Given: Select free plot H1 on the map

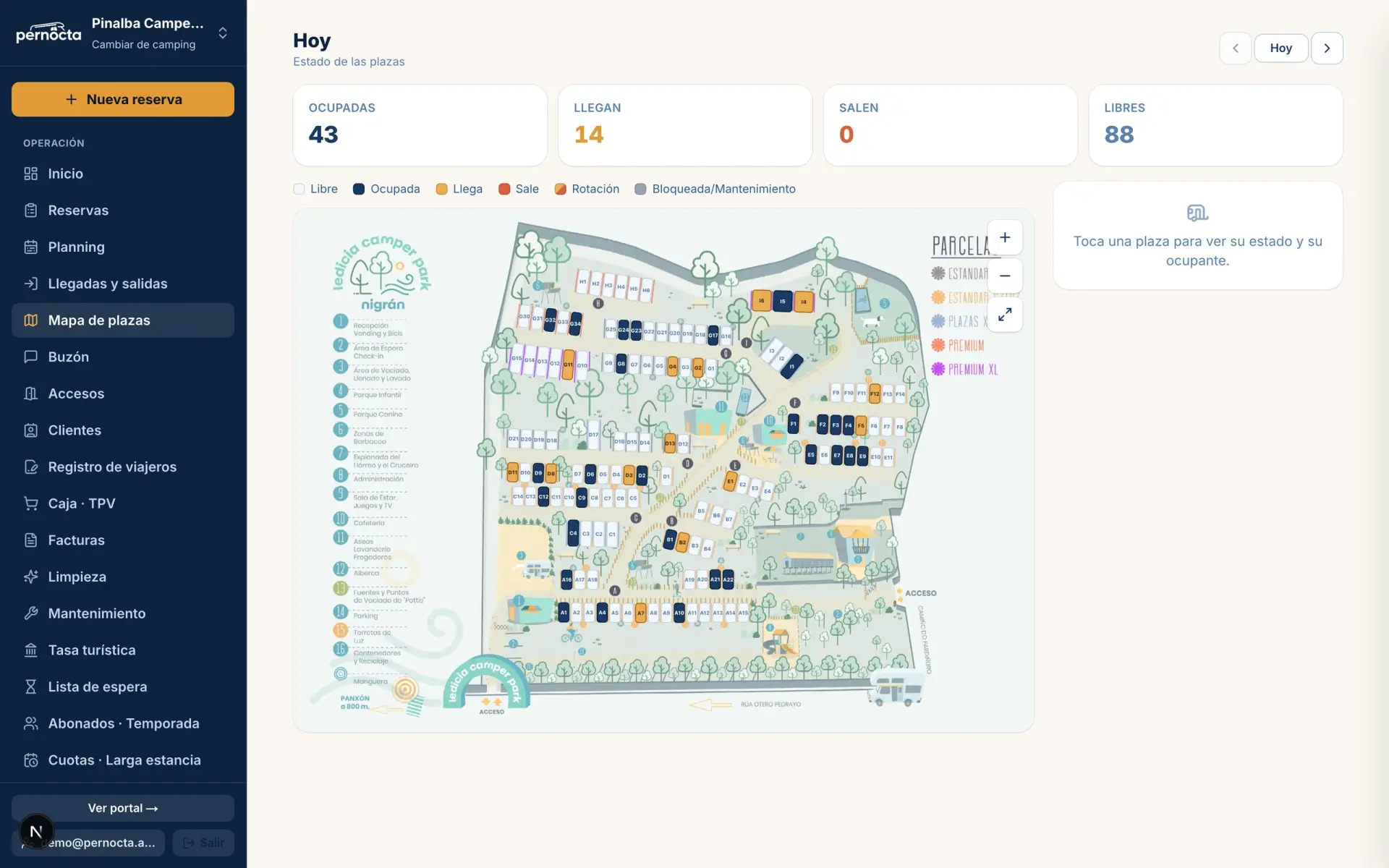Looking at the screenshot, I should [582, 282].
